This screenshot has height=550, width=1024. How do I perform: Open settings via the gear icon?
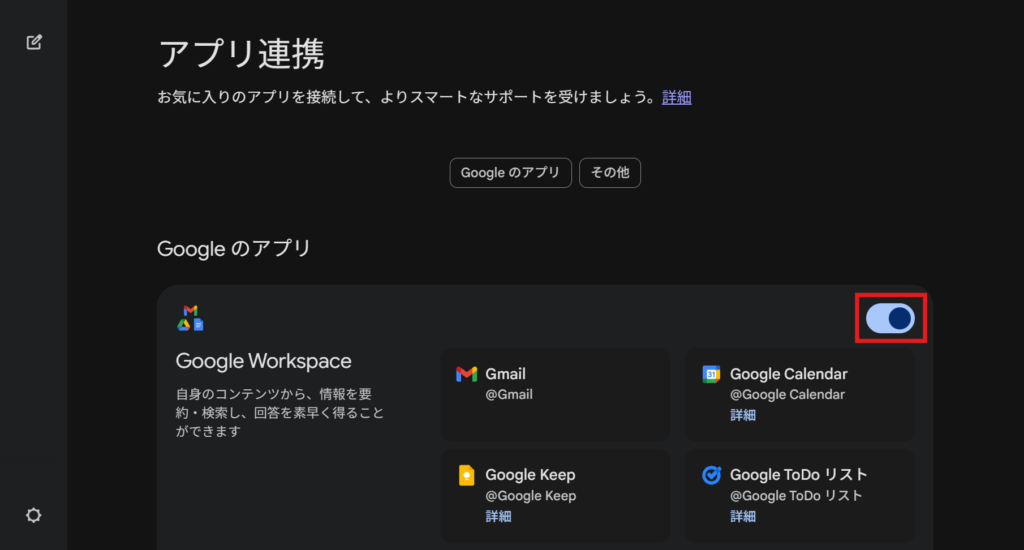(34, 515)
